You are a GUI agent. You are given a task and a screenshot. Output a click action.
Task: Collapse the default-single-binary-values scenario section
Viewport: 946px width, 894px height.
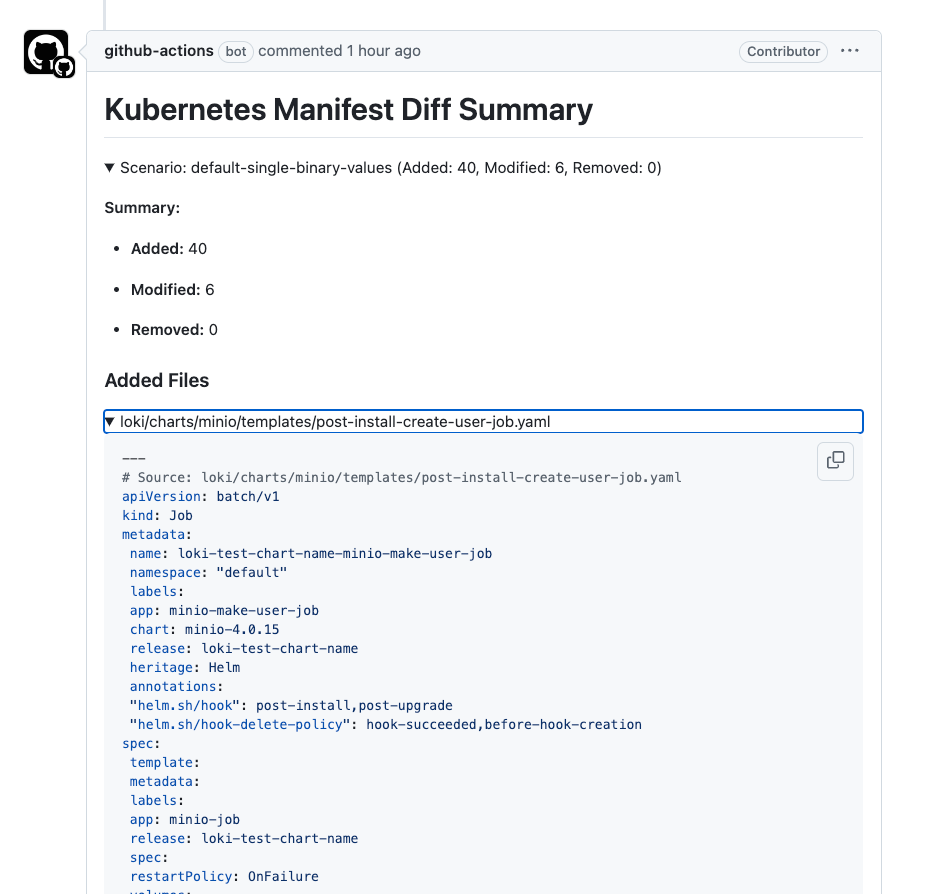coord(383,168)
